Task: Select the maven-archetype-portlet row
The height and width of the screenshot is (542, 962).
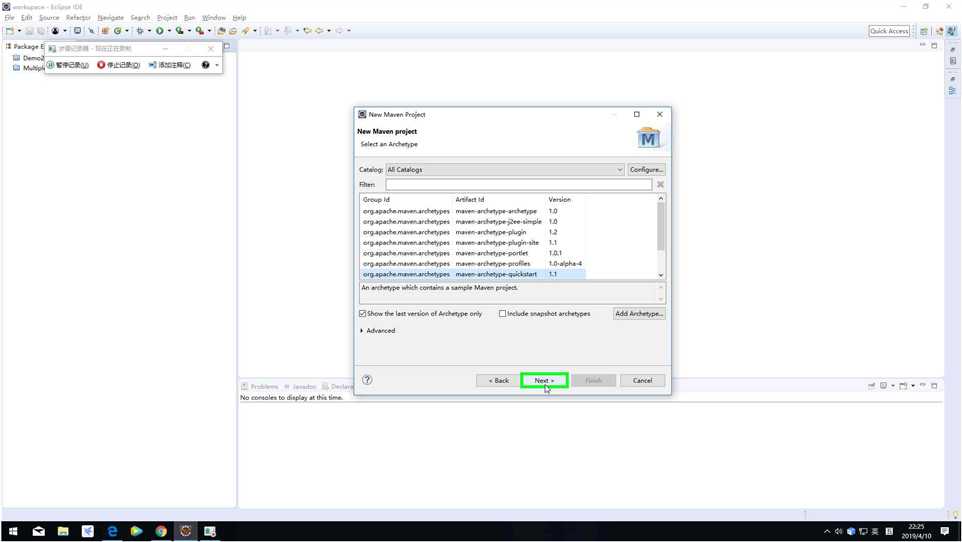Action: click(472, 254)
